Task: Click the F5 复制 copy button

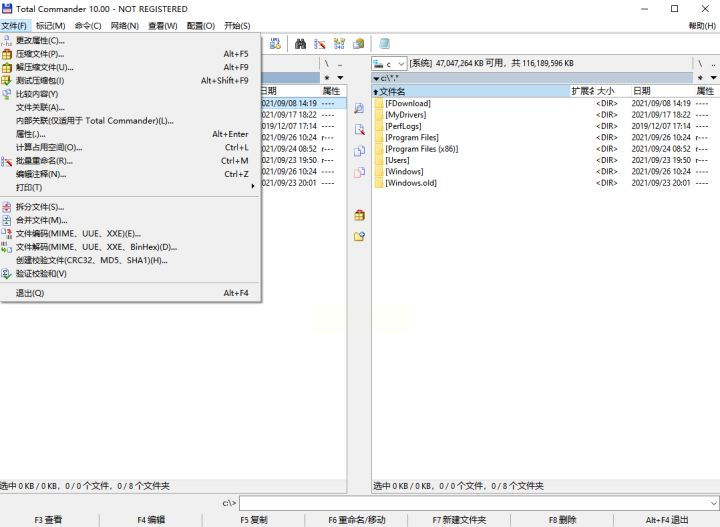Action: pyautogui.click(x=254, y=520)
